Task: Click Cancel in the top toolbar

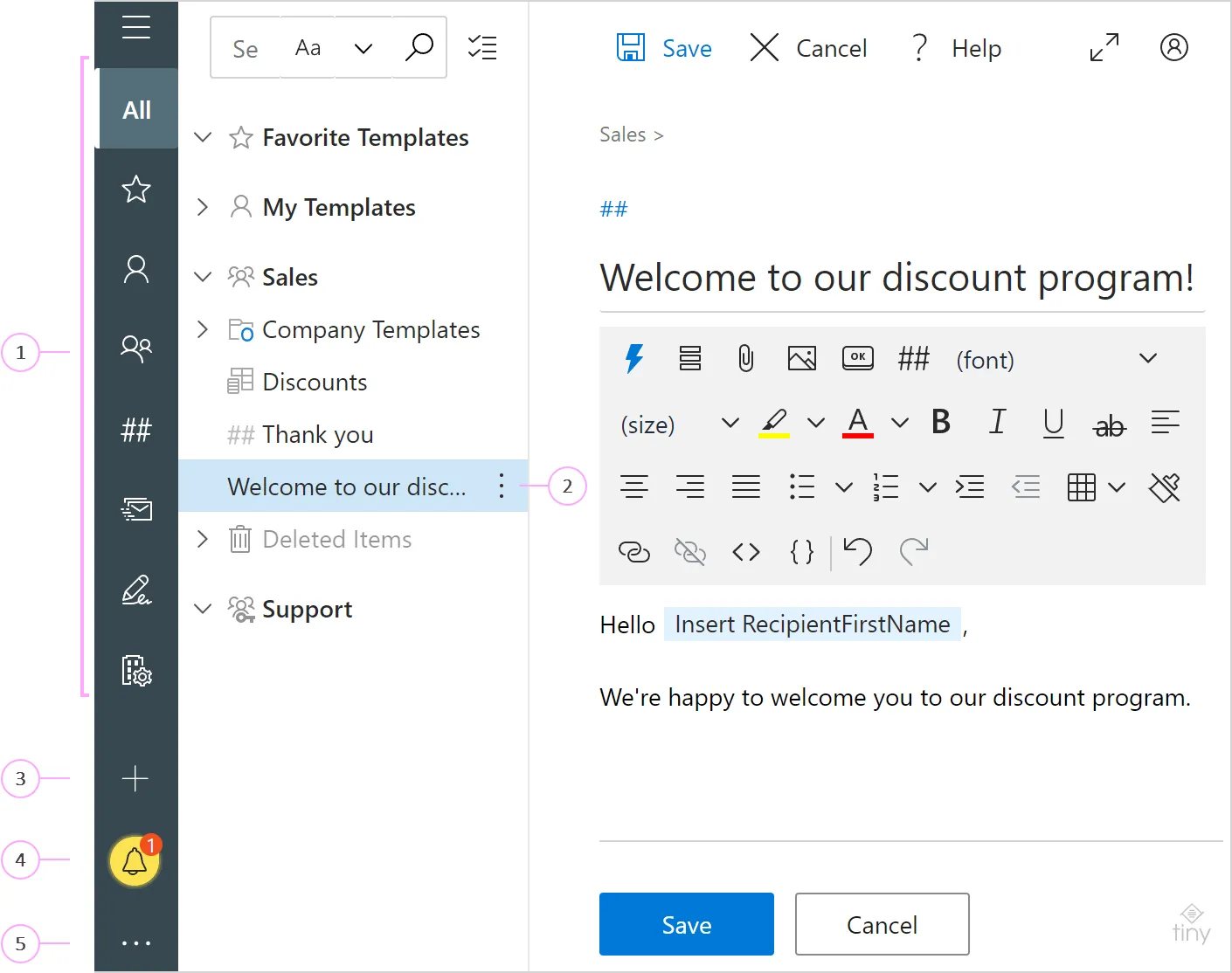Action: [808, 48]
